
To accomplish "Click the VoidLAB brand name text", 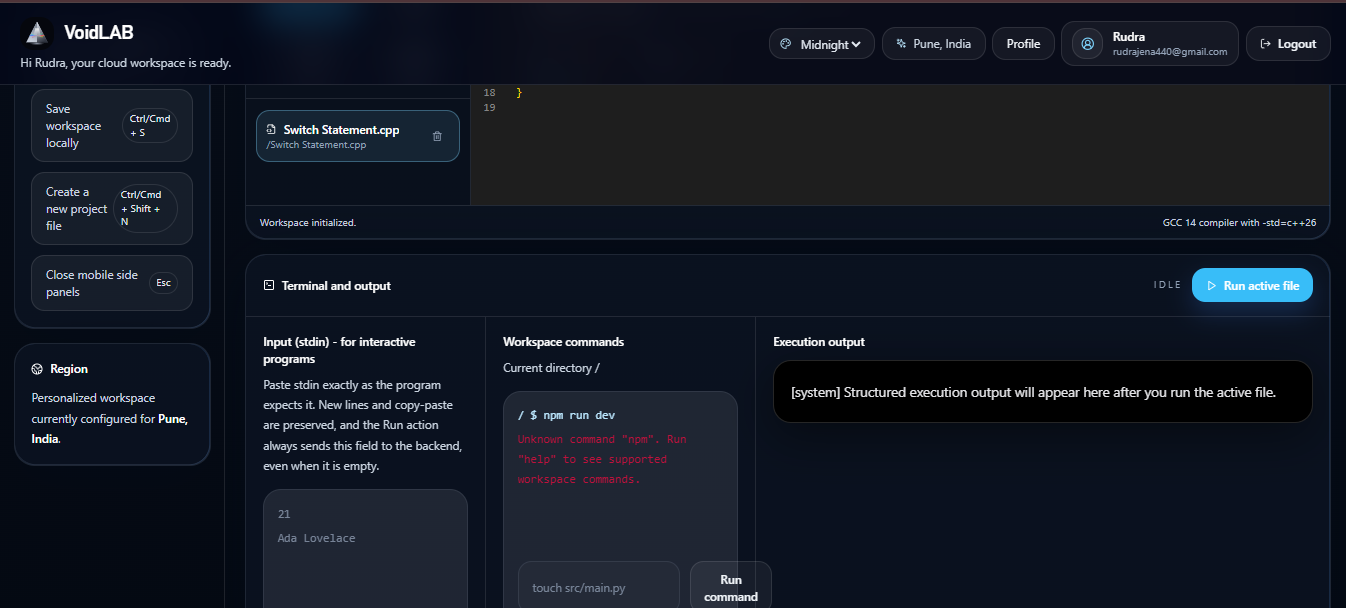I will (99, 32).
